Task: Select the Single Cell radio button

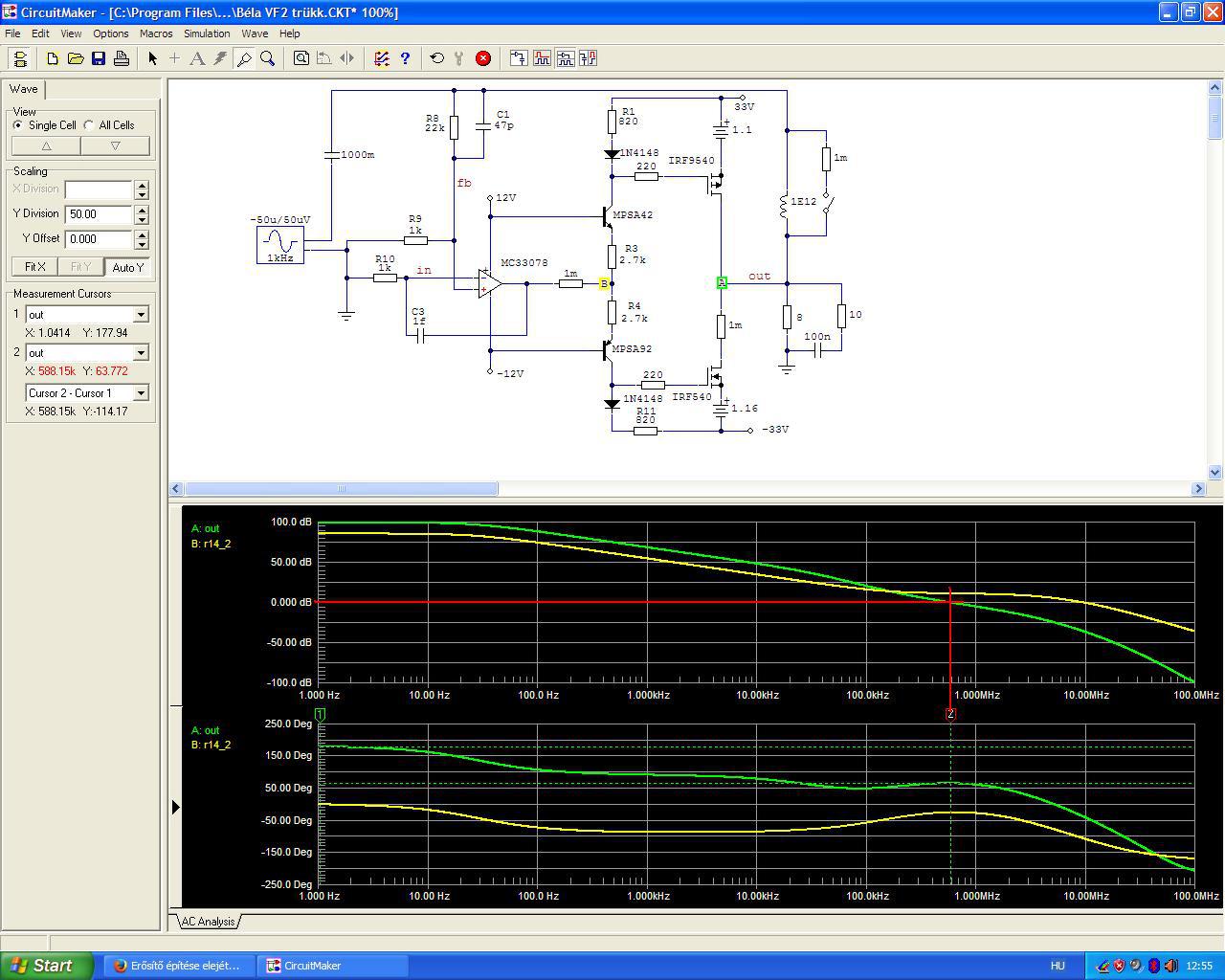Action: pyautogui.click(x=18, y=125)
